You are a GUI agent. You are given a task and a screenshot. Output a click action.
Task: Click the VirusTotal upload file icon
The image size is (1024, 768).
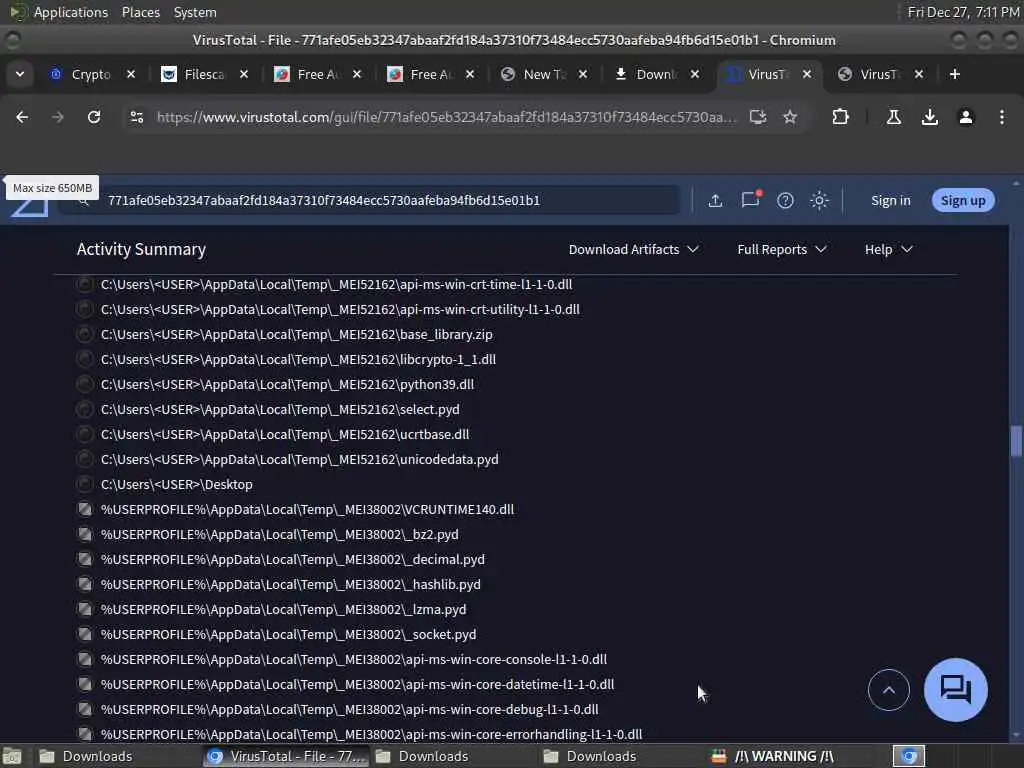coord(715,200)
